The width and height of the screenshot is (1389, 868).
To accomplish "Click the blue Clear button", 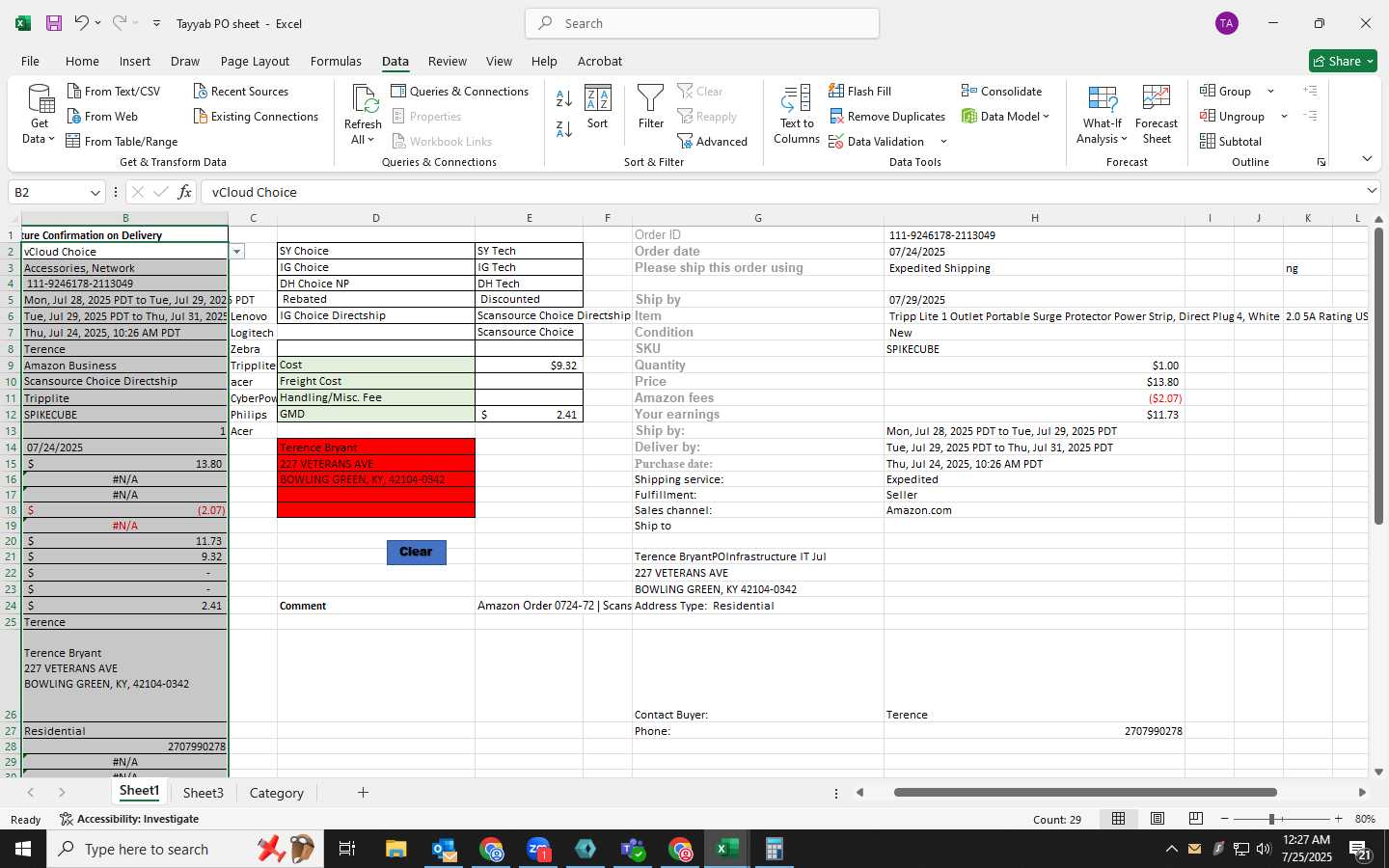I will 416,552.
